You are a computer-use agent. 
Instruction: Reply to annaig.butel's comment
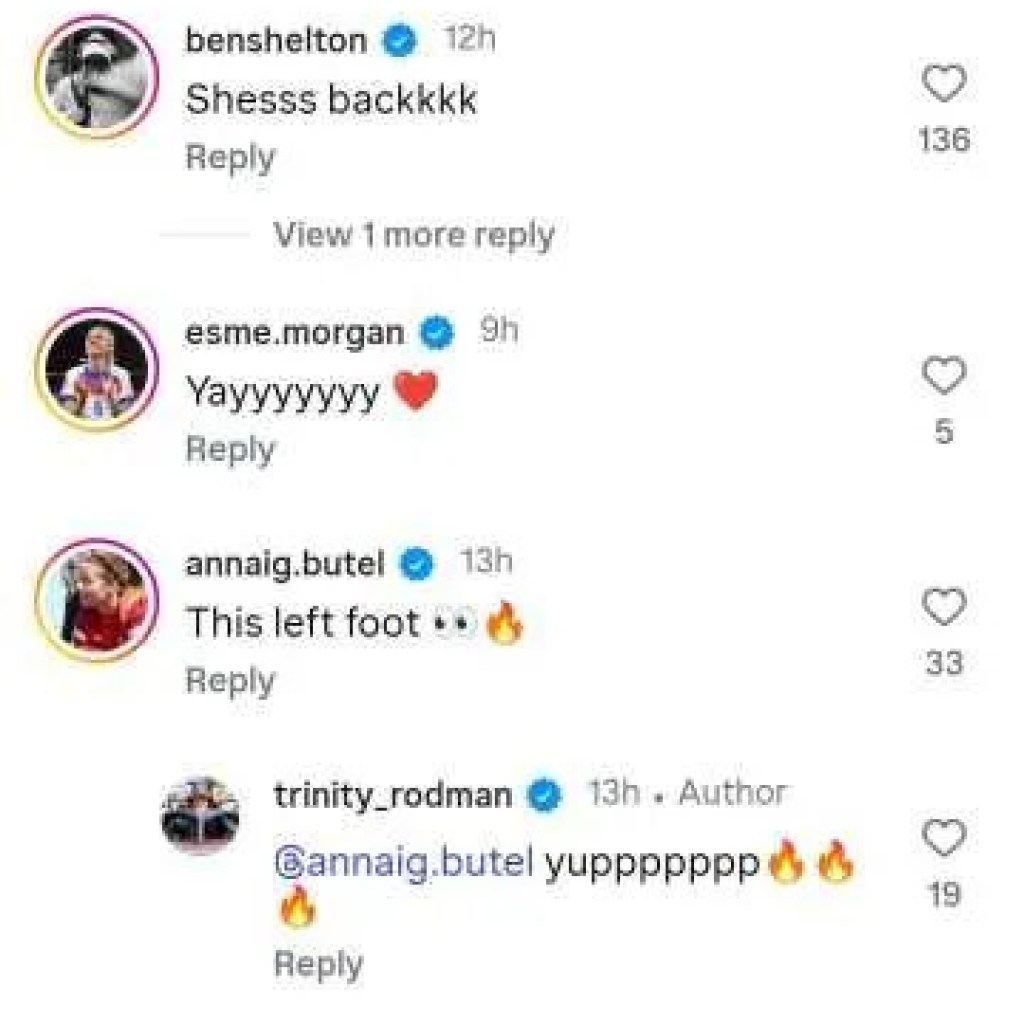click(229, 680)
